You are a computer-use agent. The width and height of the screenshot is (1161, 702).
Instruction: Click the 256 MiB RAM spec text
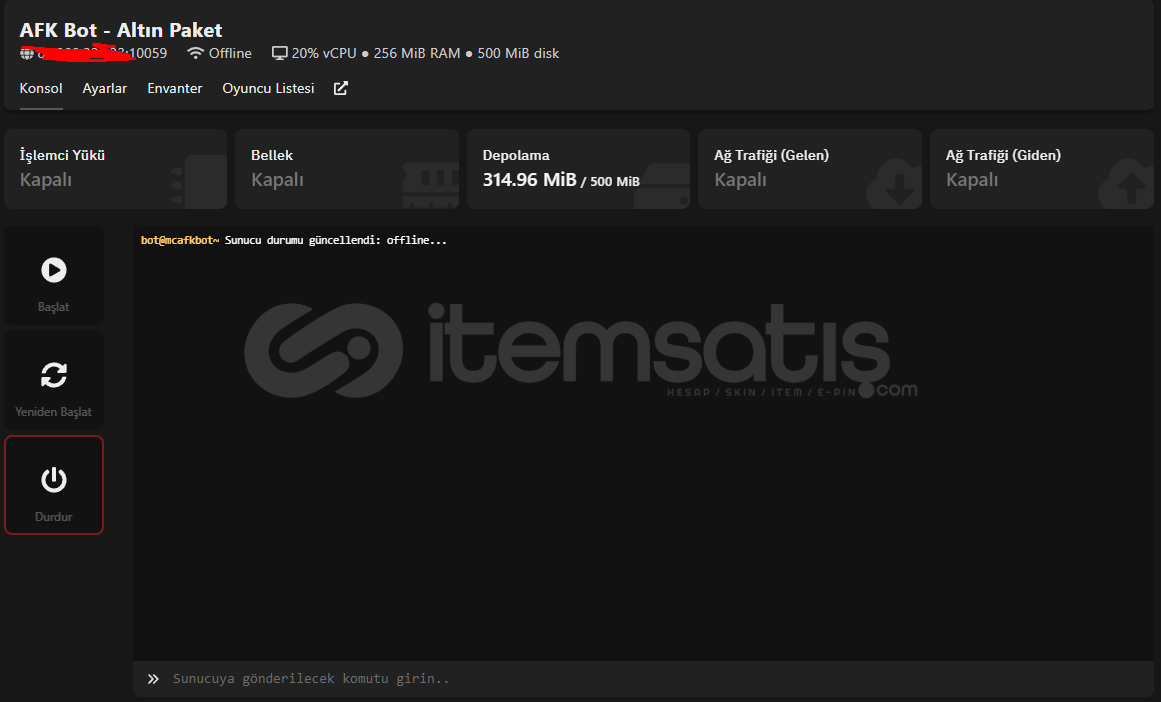pos(417,53)
